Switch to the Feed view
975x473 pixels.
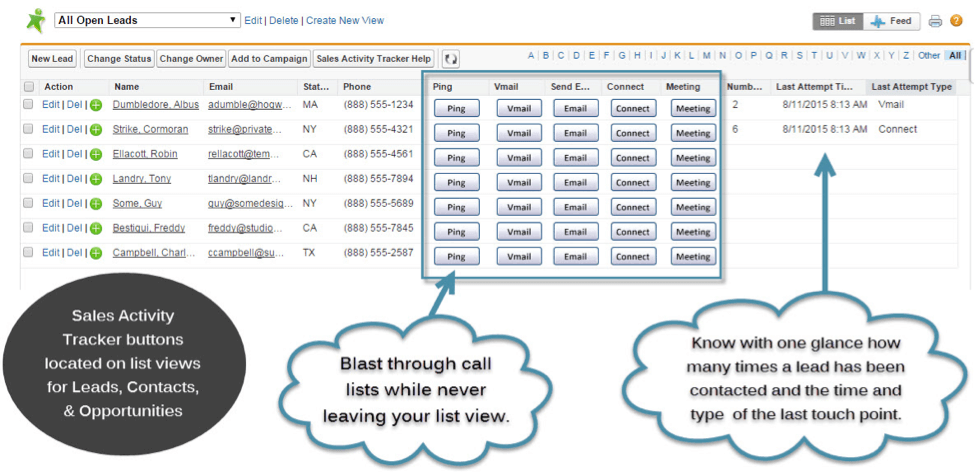pyautogui.click(x=891, y=21)
